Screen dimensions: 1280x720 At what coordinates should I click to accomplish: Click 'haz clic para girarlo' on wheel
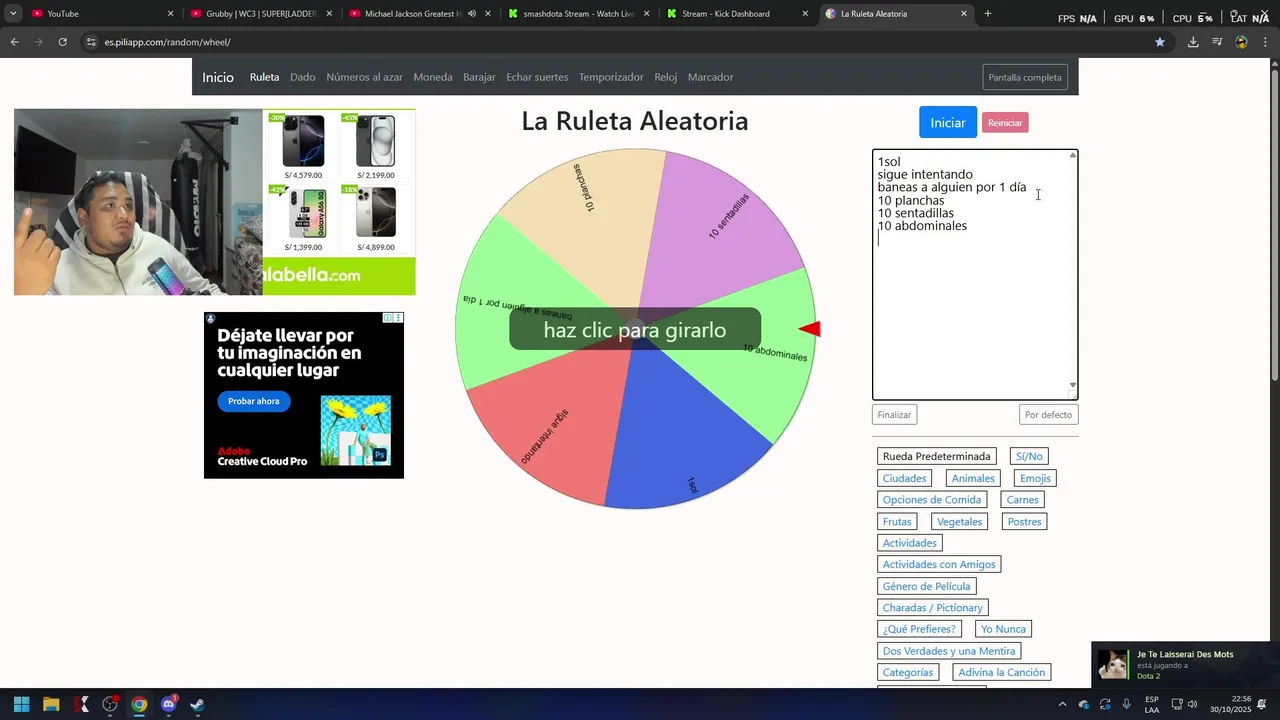(x=635, y=330)
